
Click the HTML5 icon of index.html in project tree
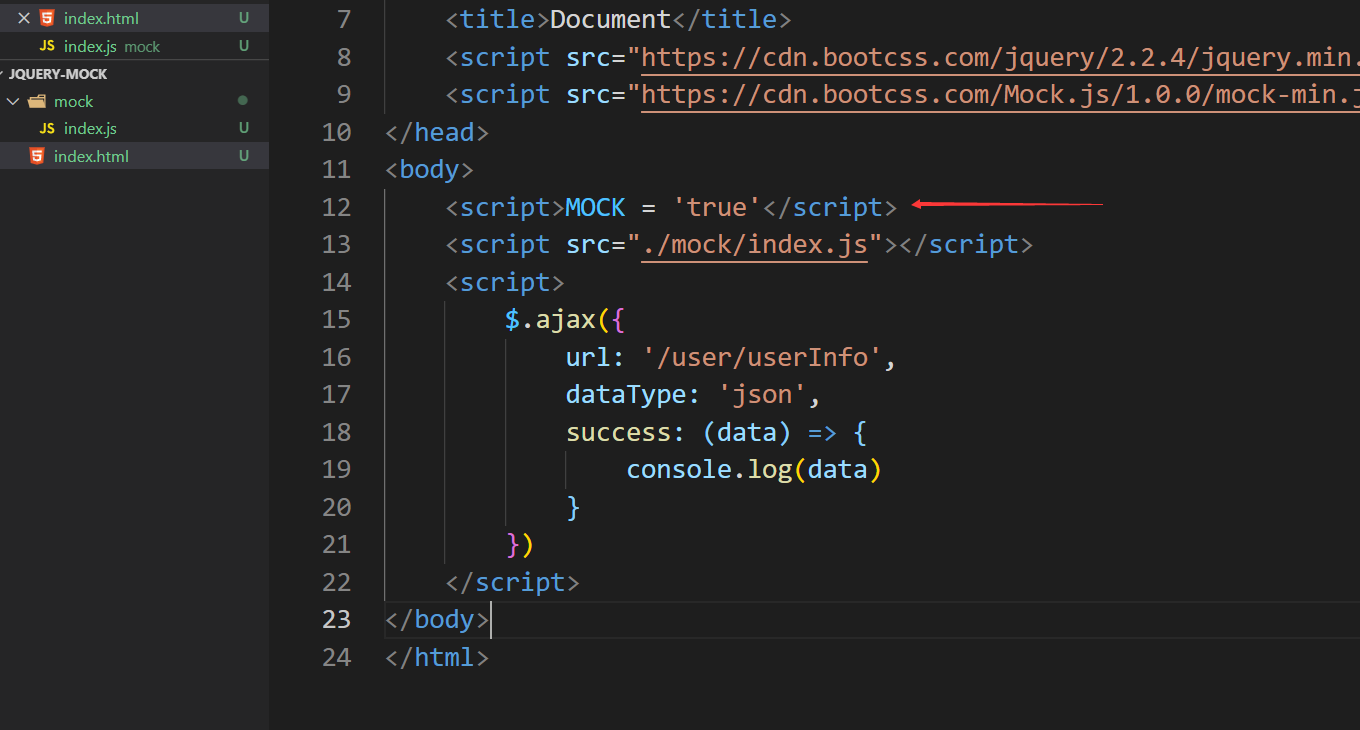[x=37, y=156]
